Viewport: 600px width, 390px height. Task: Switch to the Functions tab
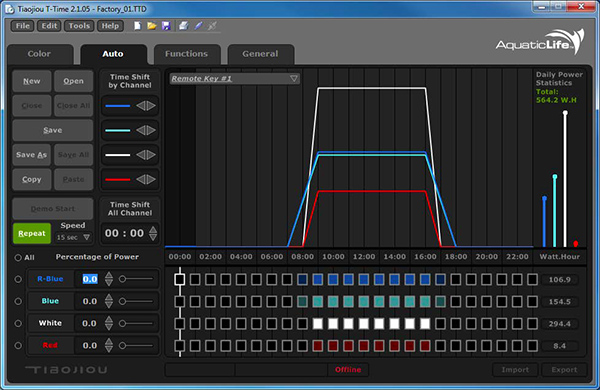pos(187,54)
